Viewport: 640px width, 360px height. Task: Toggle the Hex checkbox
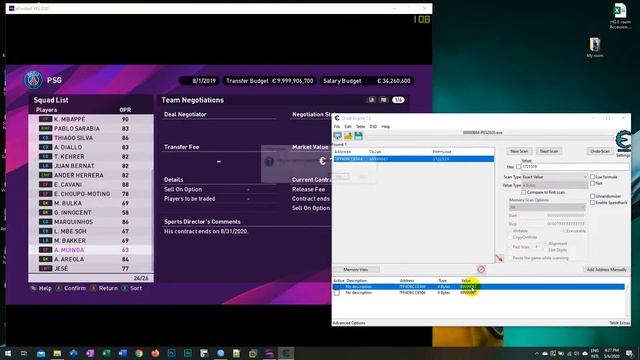(x=518, y=167)
